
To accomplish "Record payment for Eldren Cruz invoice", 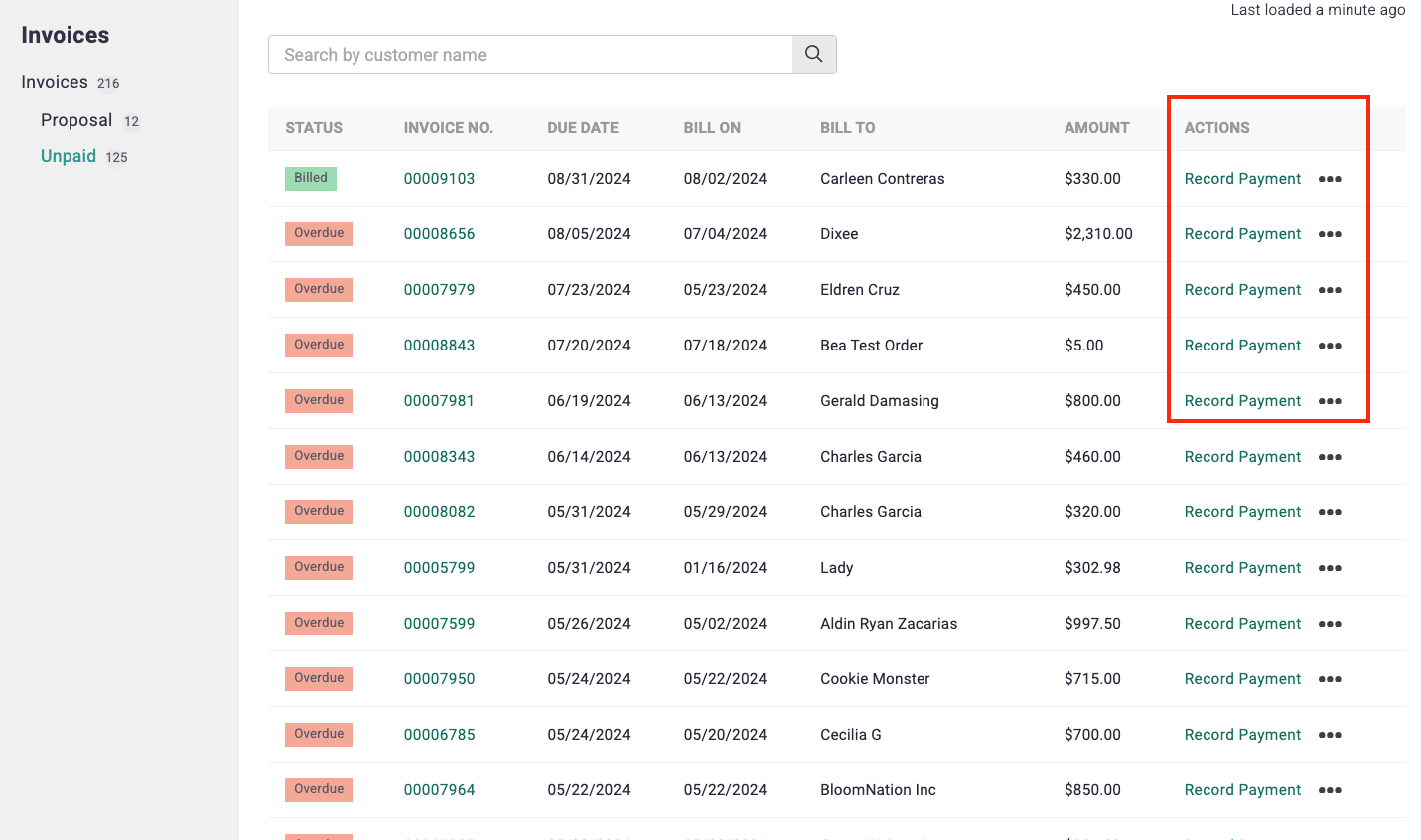I will coord(1242,290).
